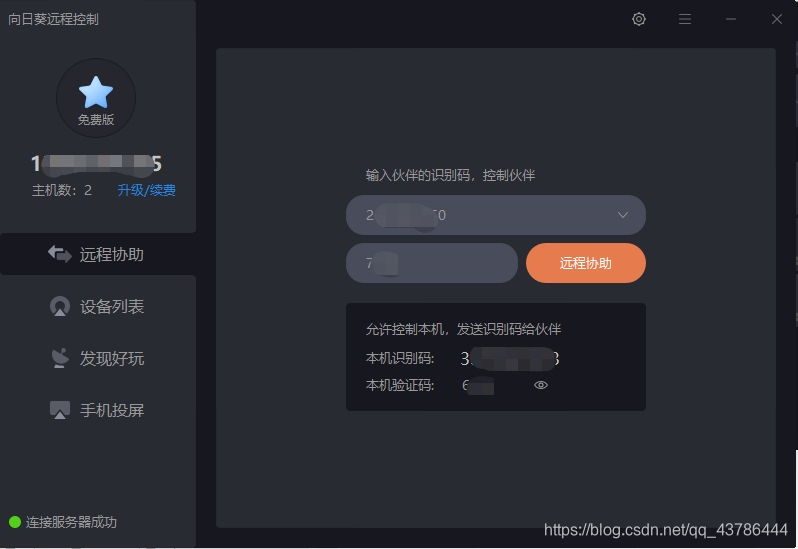Click the 发现好玩 satellite dish icon
Viewport: 798px width, 549px height.
click(60, 358)
